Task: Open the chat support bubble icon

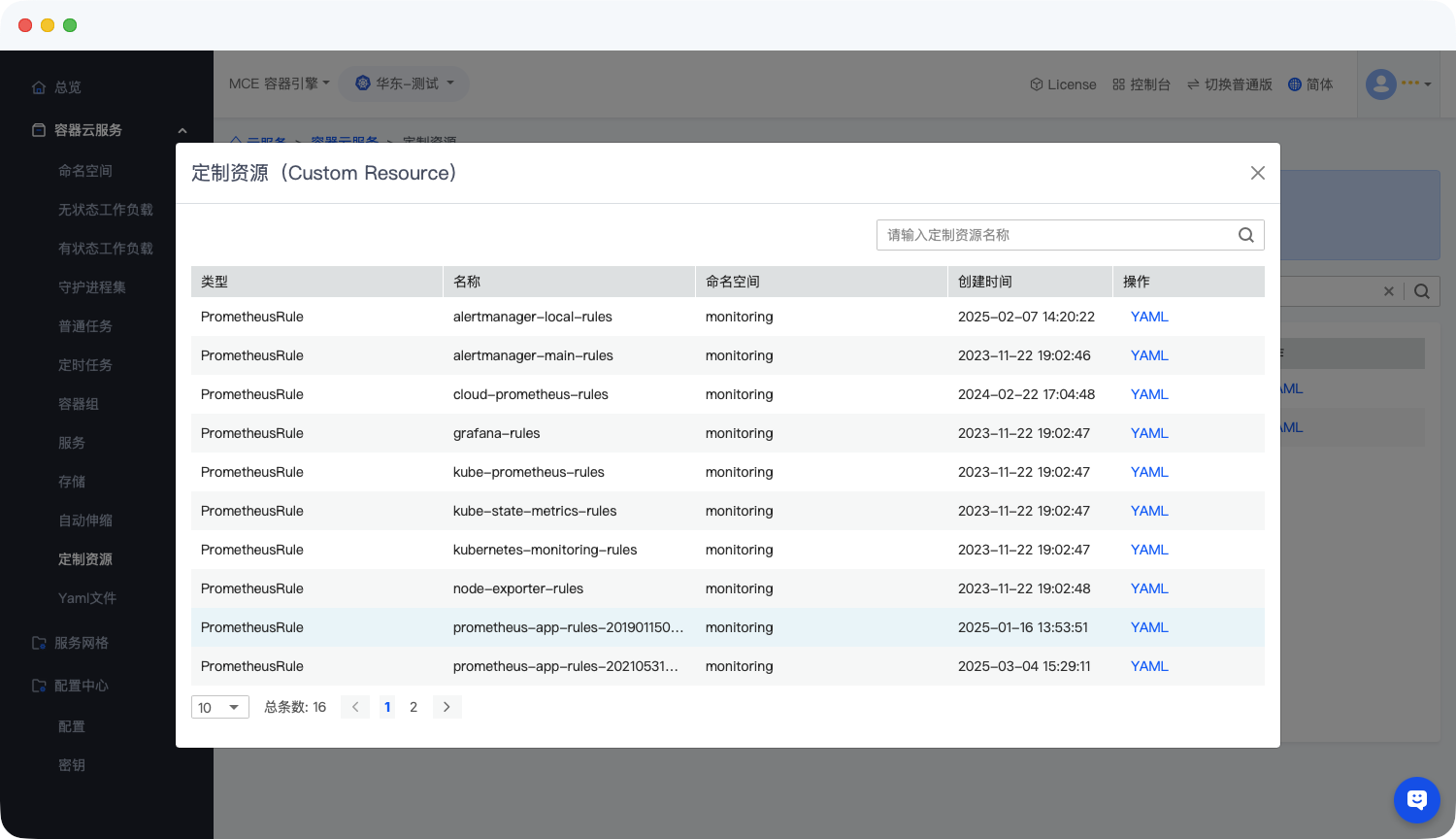Action: 1416,800
